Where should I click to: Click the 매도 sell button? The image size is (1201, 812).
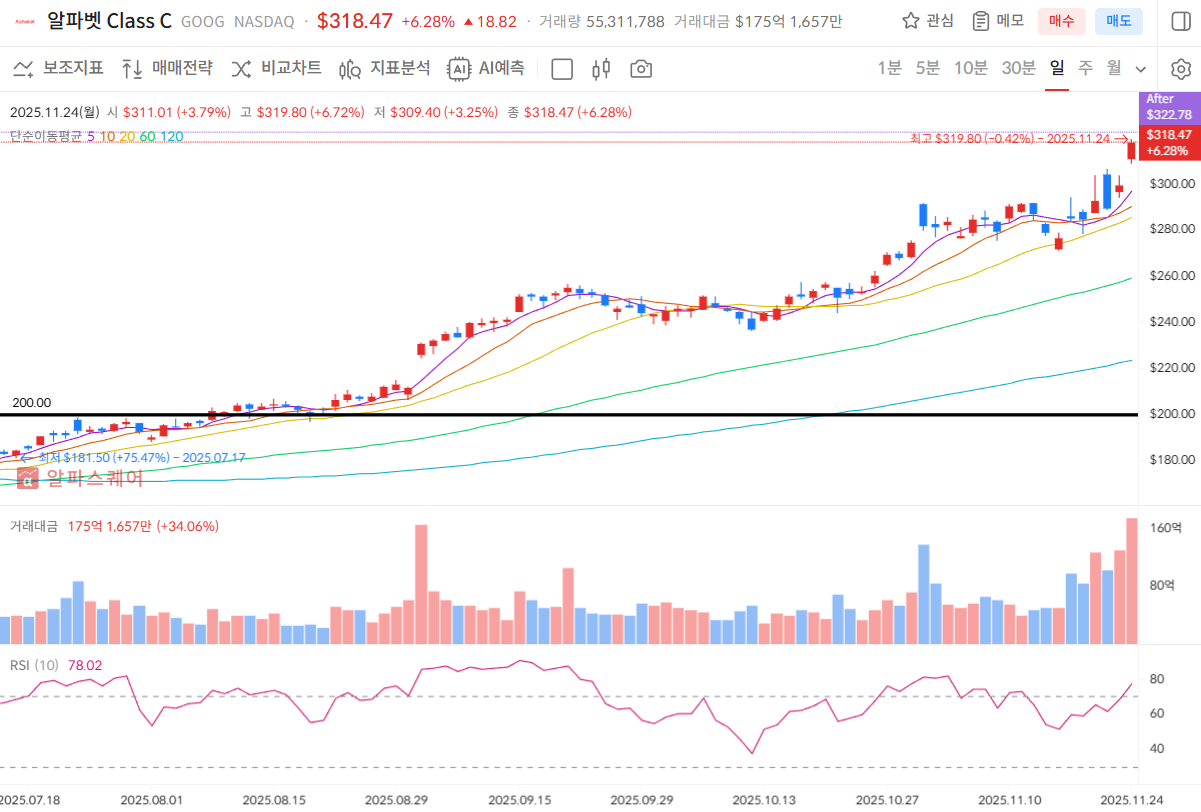pos(1118,21)
